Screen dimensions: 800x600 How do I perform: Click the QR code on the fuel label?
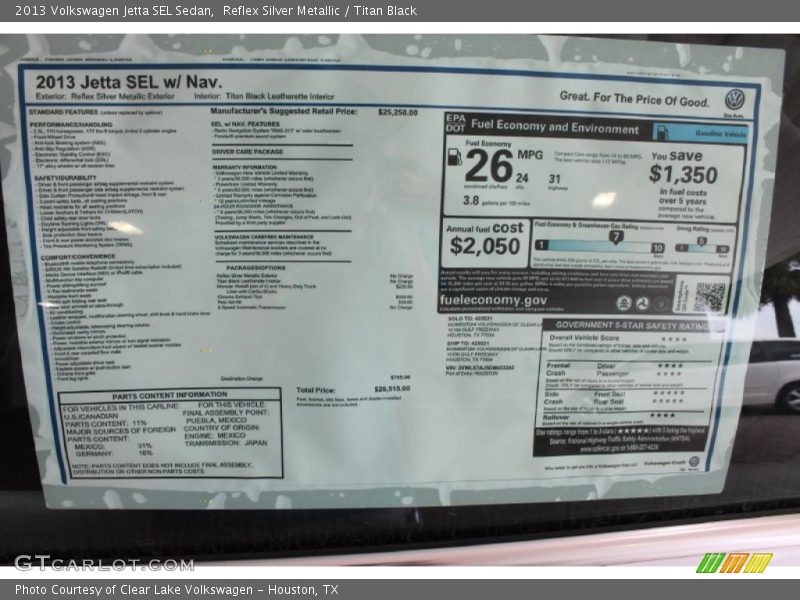click(710, 297)
